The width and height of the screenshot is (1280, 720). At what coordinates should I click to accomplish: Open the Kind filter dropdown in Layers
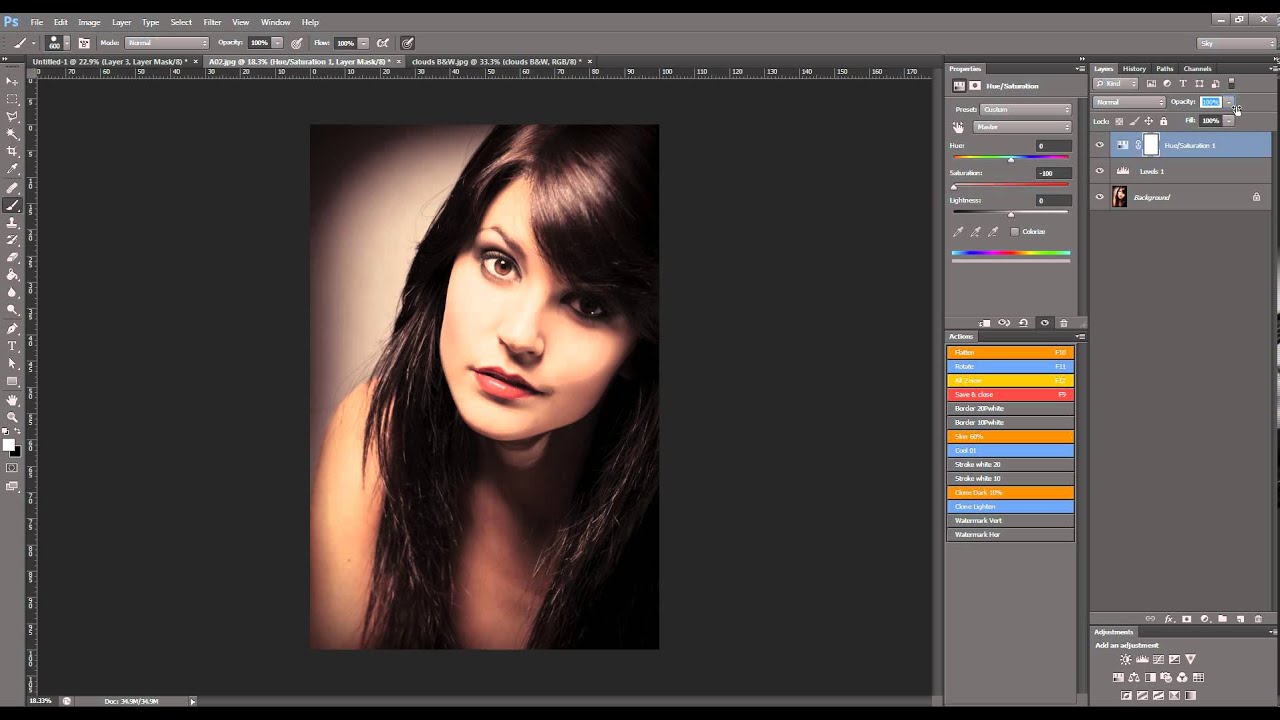1116,84
